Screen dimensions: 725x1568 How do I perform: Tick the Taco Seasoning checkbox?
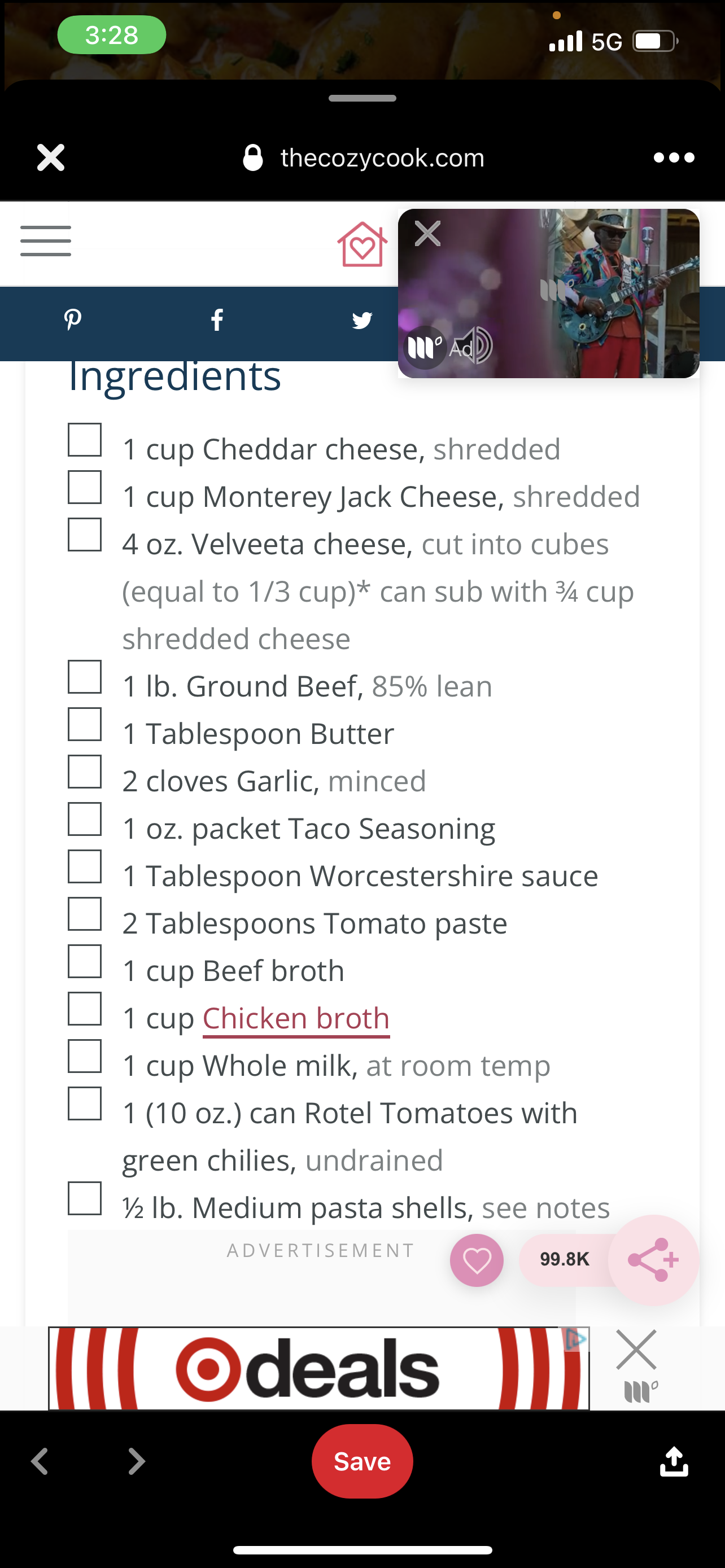coord(85,820)
